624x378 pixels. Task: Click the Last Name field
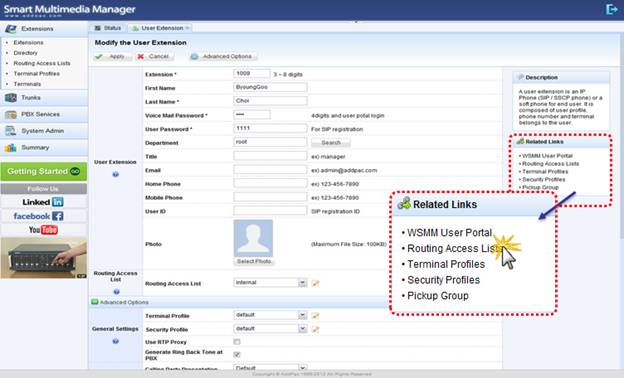point(270,101)
